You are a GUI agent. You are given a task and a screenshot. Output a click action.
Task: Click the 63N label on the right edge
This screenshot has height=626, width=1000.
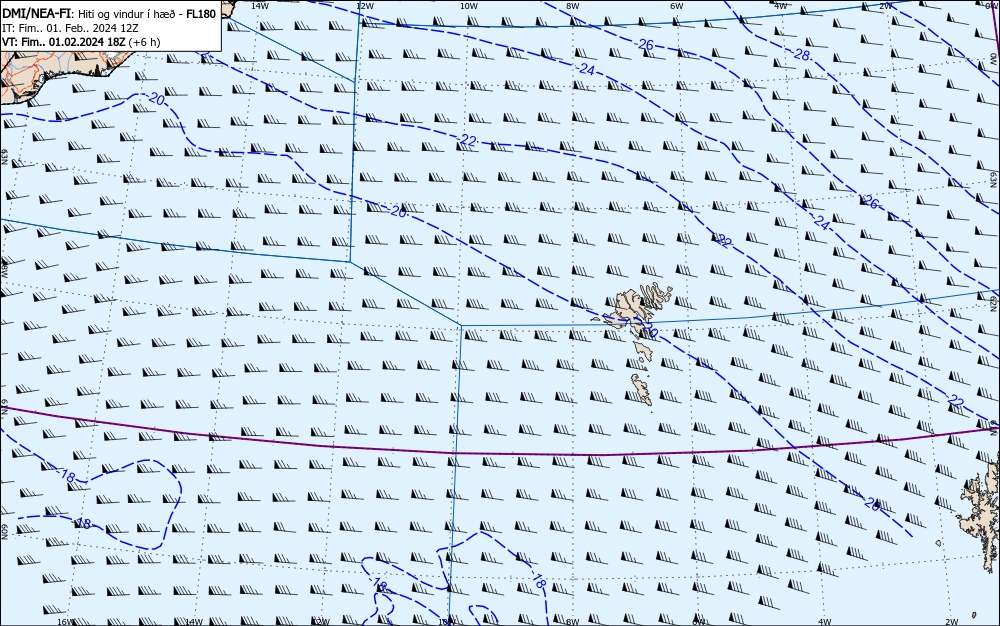pyautogui.click(x=993, y=178)
